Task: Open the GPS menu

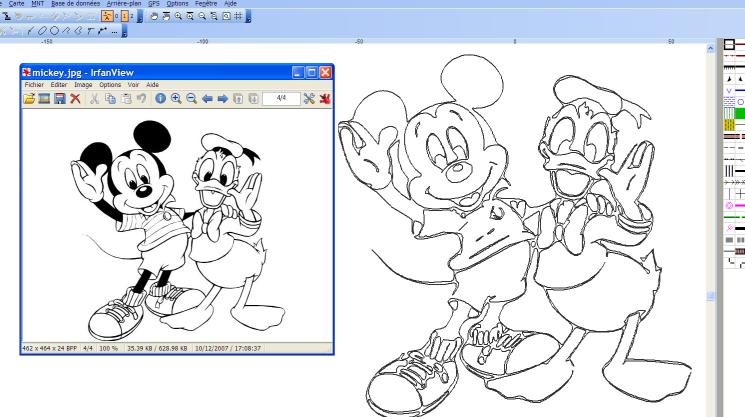Action: pos(154,3)
